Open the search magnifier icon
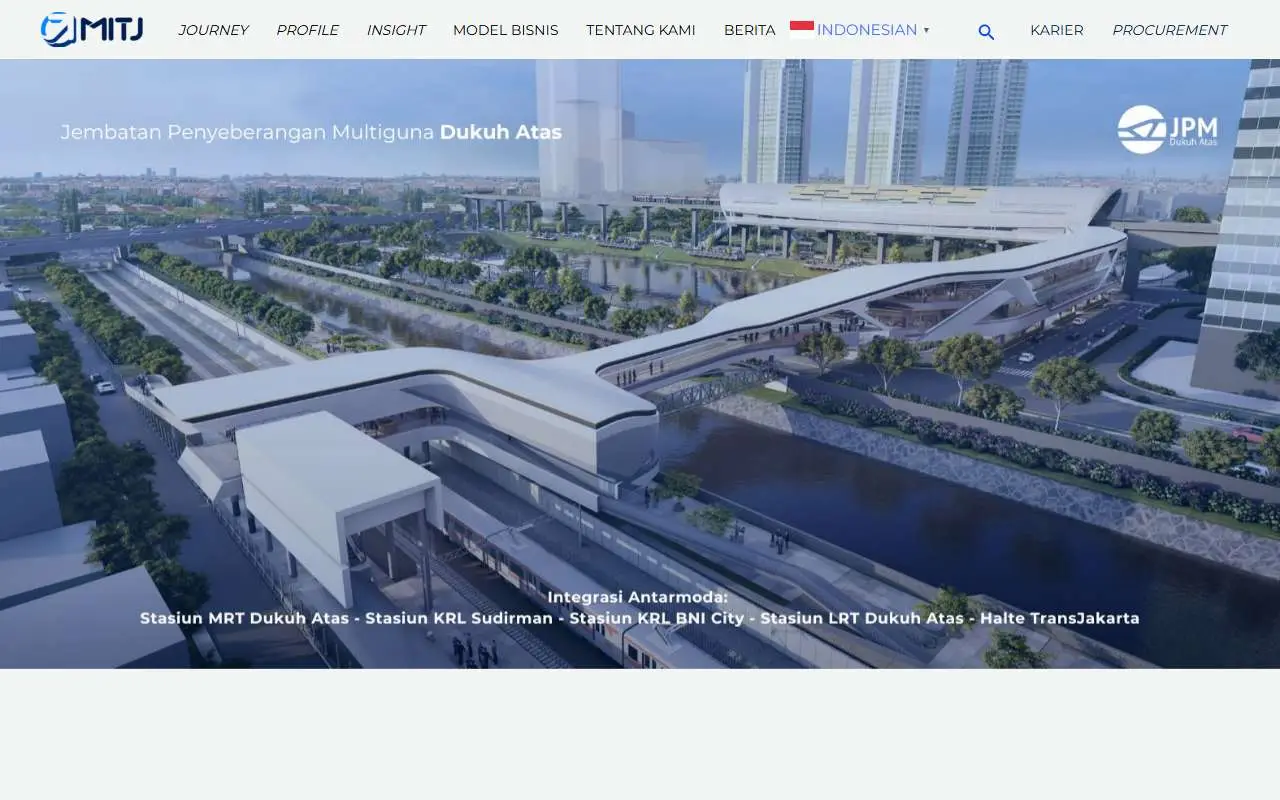Viewport: 1280px width, 800px height. 986,32
